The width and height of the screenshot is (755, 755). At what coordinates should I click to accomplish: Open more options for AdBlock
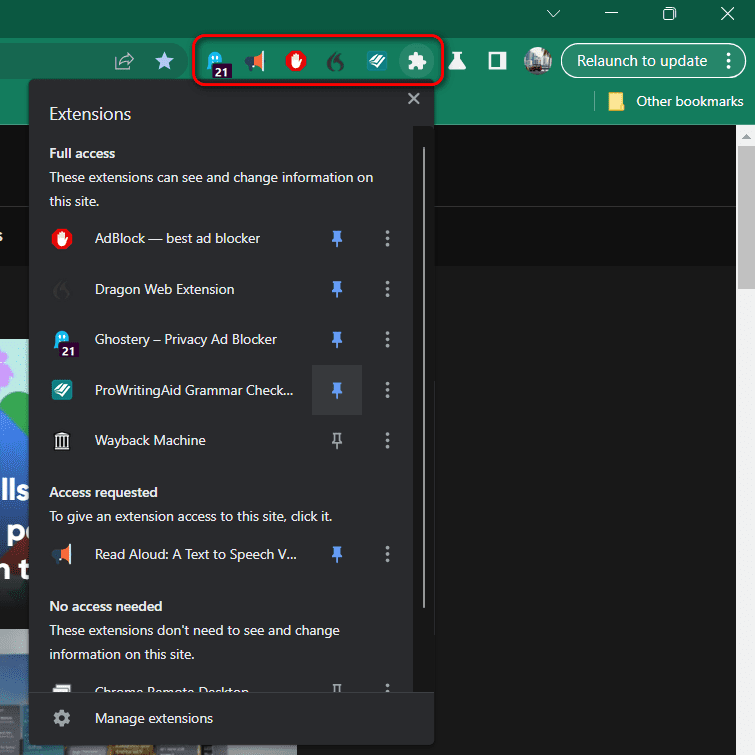click(388, 238)
